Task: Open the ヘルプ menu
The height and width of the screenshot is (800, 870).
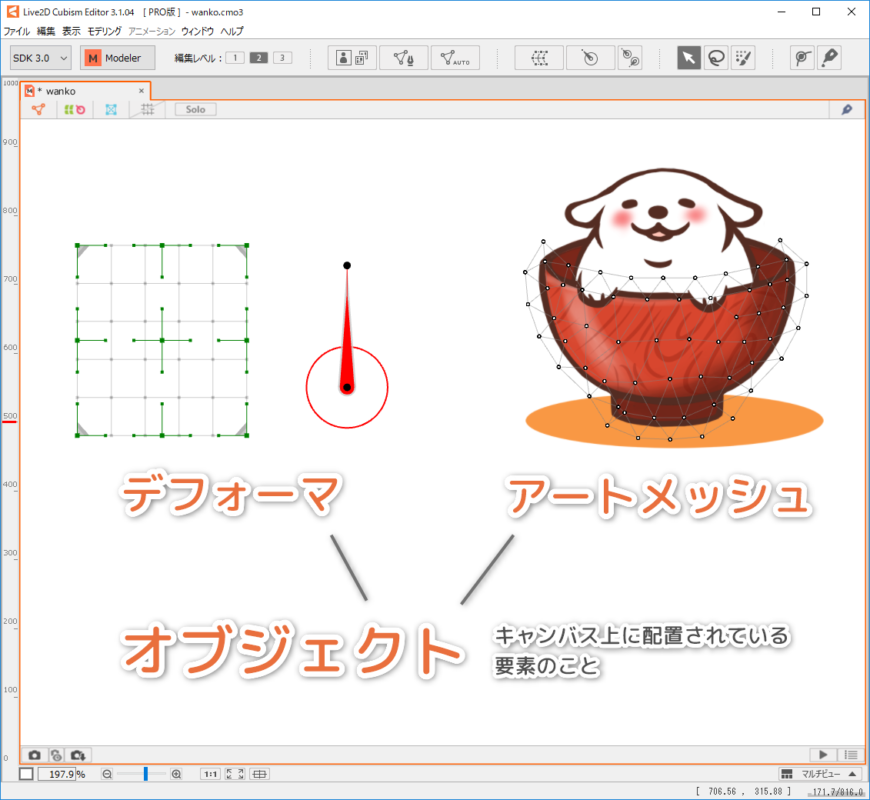Action: (232, 31)
